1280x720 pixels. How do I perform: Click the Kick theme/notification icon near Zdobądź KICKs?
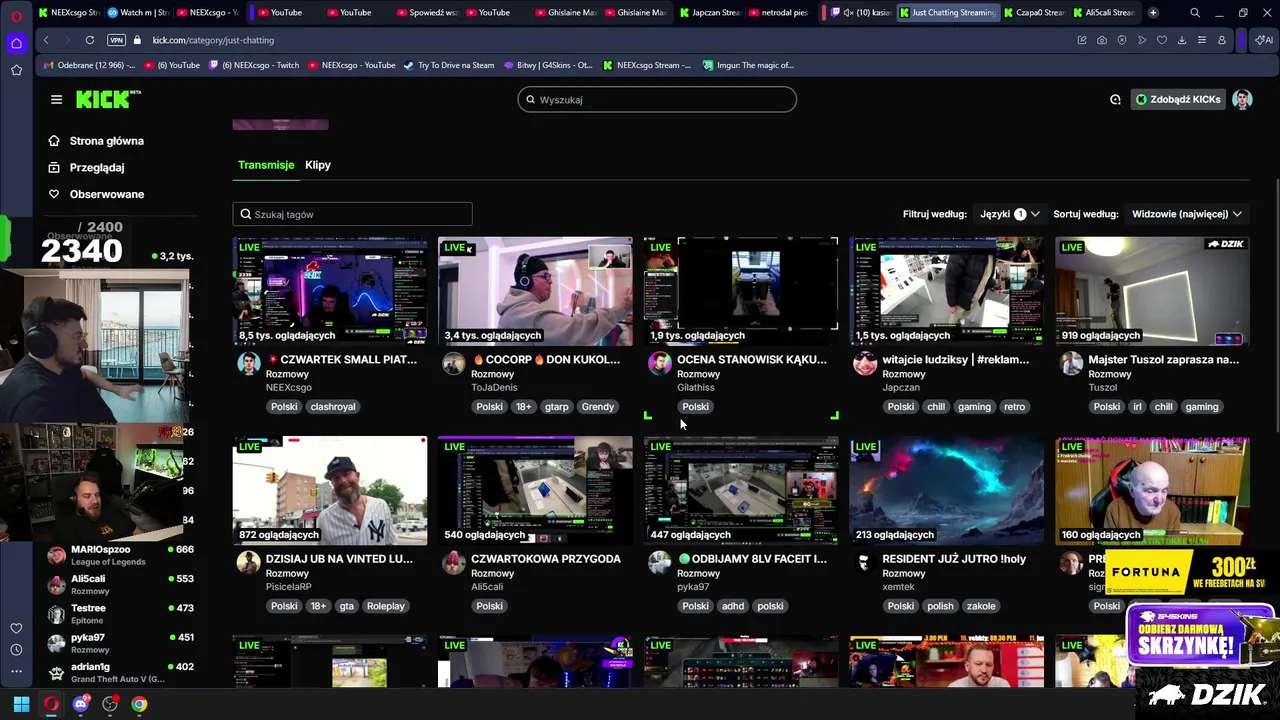pyautogui.click(x=1115, y=99)
